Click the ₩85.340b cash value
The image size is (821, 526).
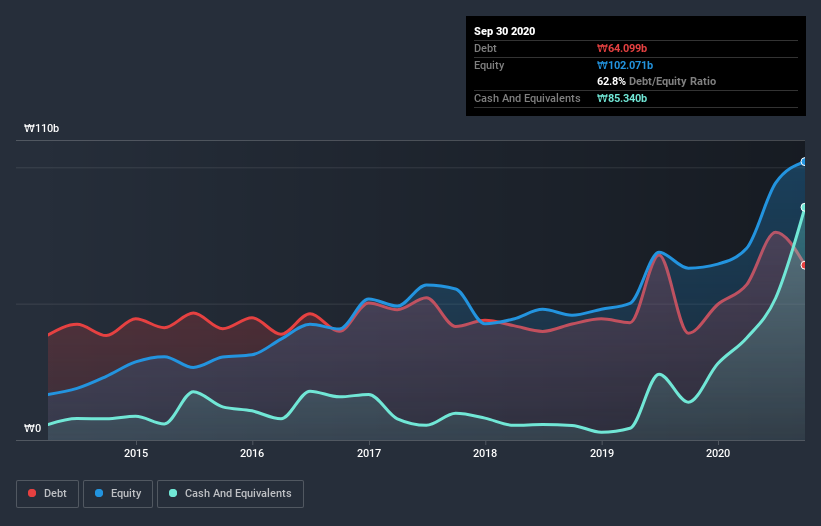point(622,98)
